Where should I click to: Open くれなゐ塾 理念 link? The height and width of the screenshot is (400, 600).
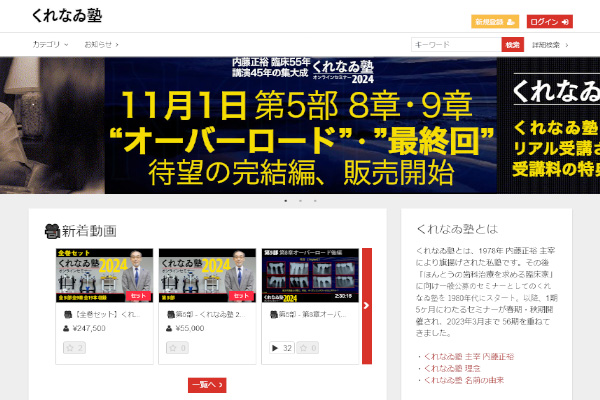[452, 368]
